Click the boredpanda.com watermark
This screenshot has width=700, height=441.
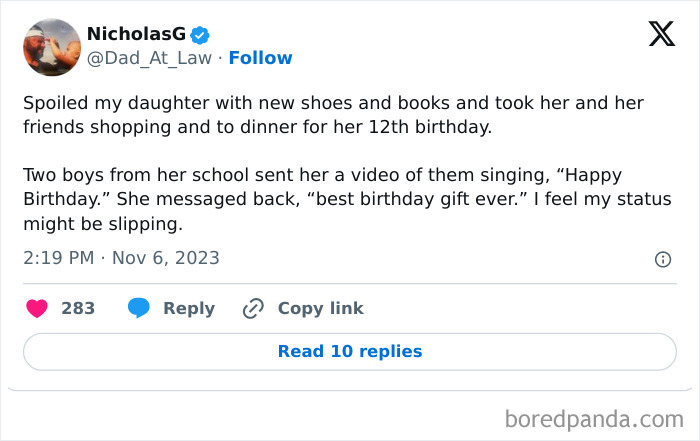[594, 417]
